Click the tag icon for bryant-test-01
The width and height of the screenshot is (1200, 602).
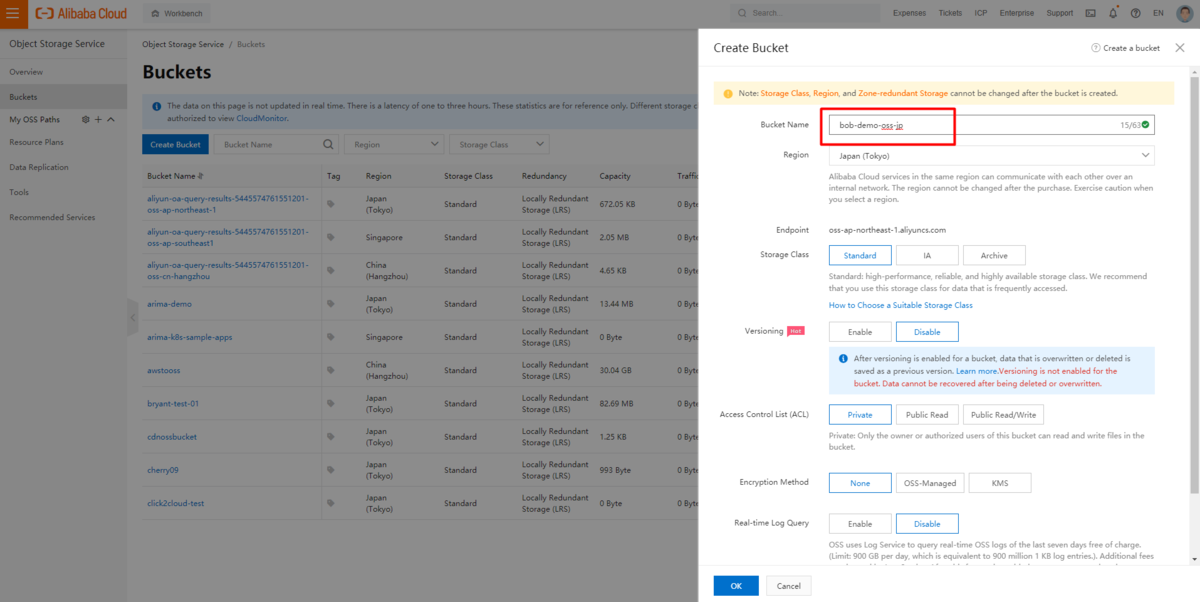332,403
